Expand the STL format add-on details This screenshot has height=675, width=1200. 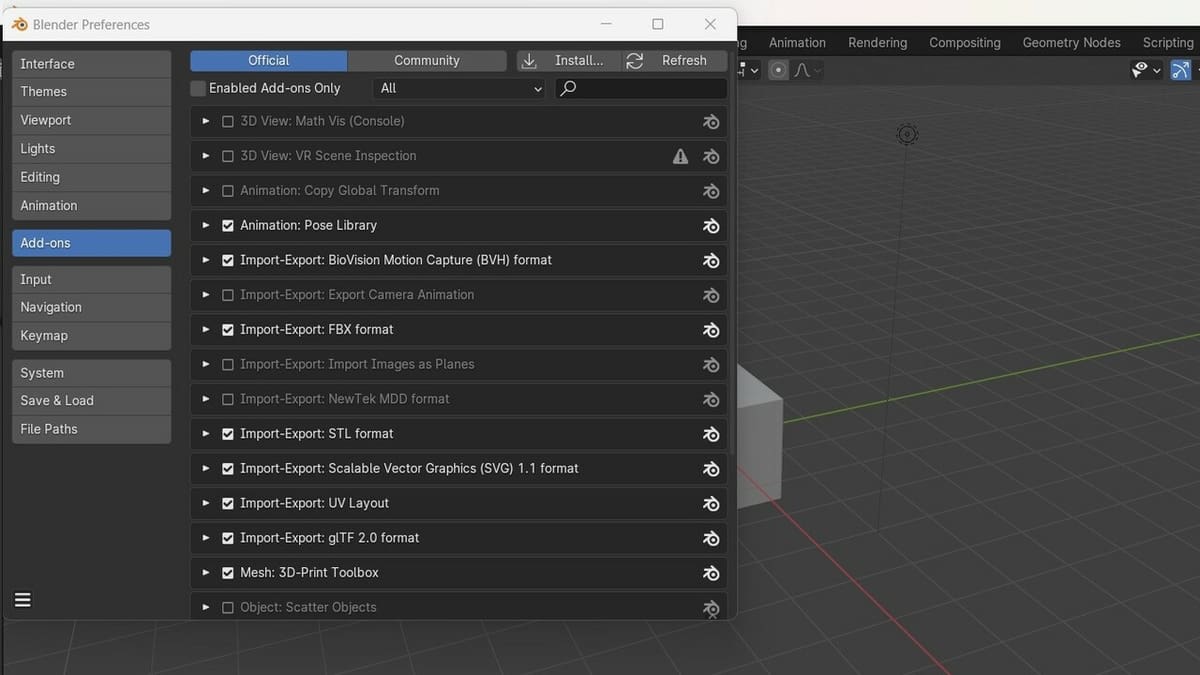click(x=206, y=434)
